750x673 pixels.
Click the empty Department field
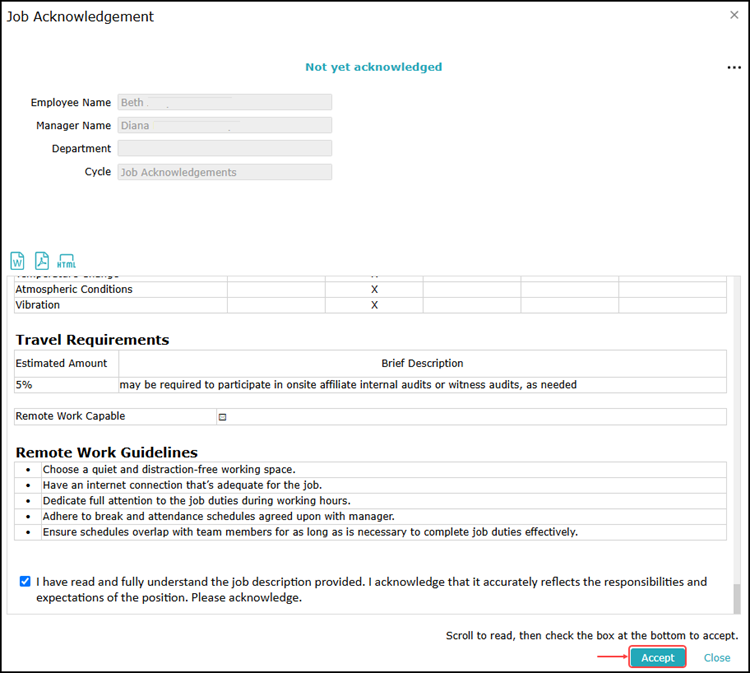pos(224,149)
